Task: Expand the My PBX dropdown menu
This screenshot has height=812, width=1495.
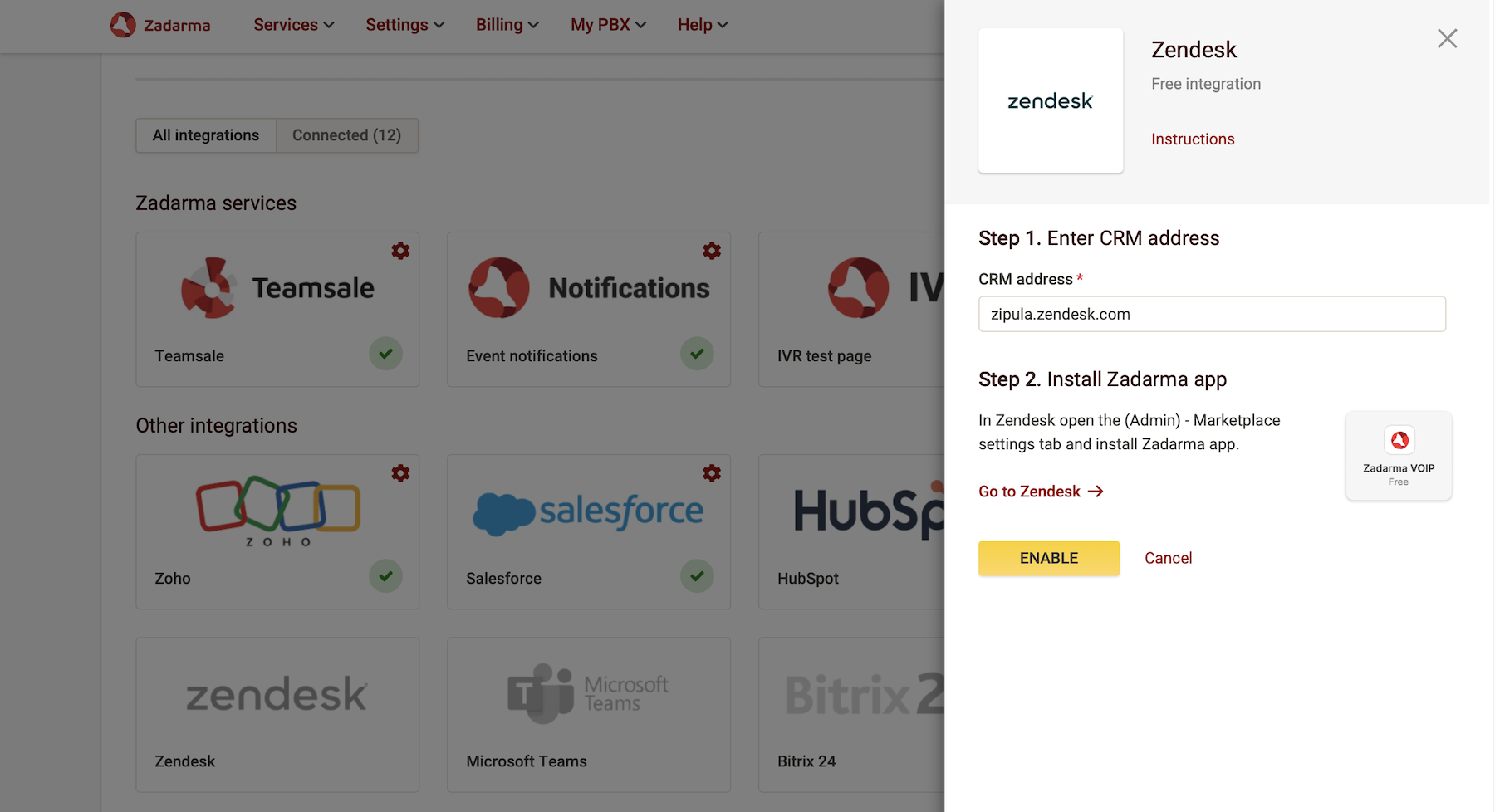Action: point(608,25)
